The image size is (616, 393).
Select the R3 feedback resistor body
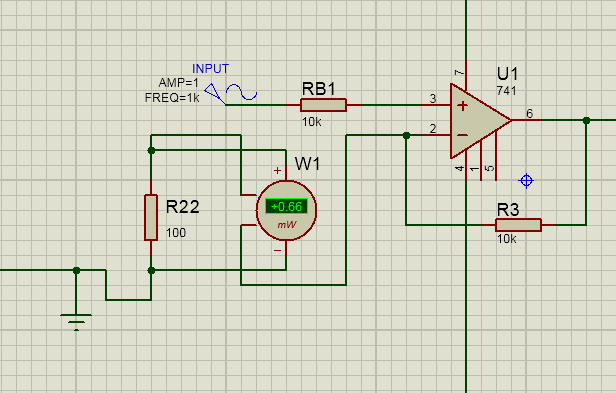click(518, 225)
